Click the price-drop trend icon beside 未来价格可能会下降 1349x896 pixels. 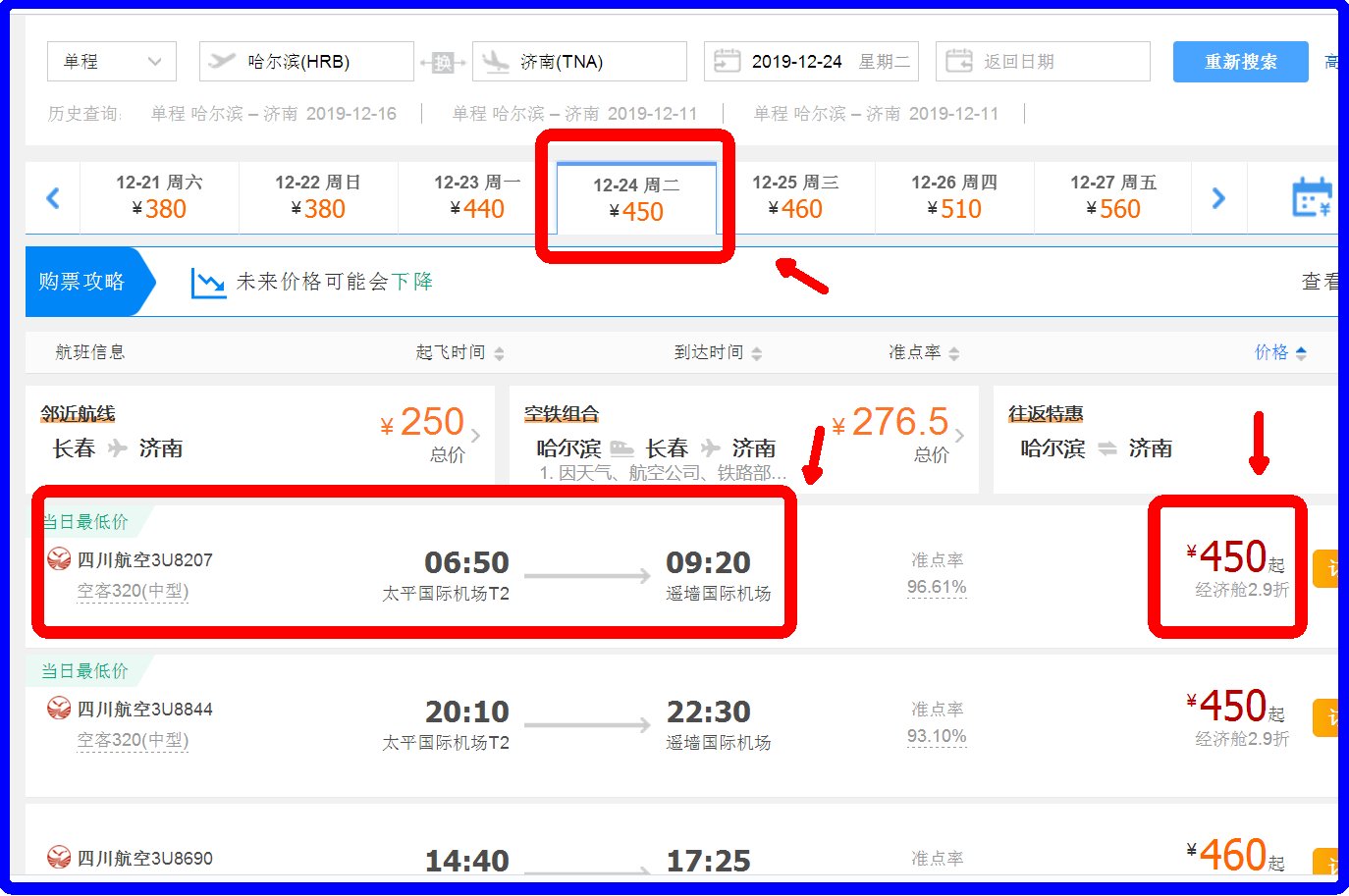[207, 284]
